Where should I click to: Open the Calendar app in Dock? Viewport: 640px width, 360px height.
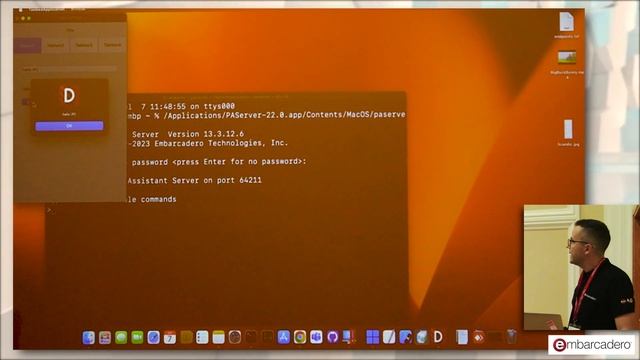click(x=170, y=338)
